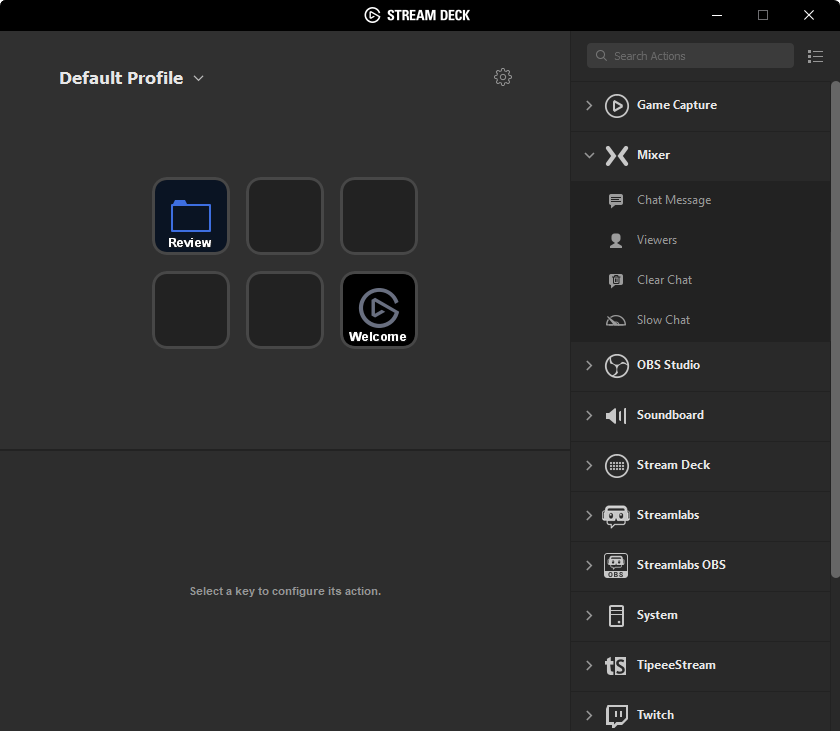
Task: Click the Soundboard category label
Action: coord(670,415)
